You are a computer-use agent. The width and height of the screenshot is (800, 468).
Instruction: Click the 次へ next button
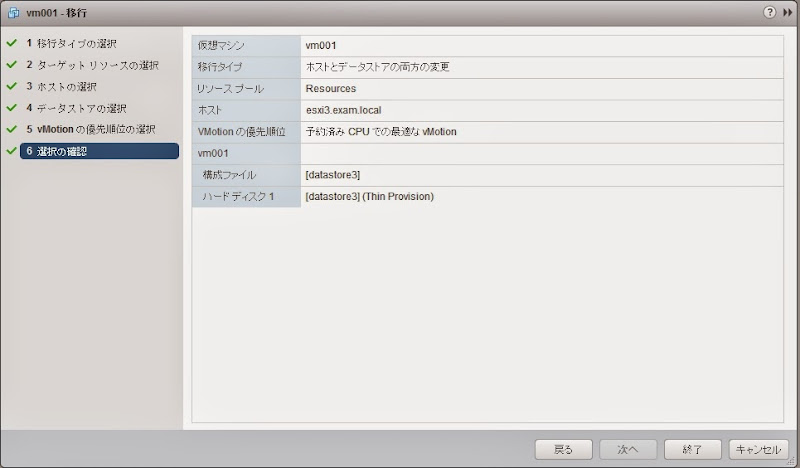click(x=628, y=450)
